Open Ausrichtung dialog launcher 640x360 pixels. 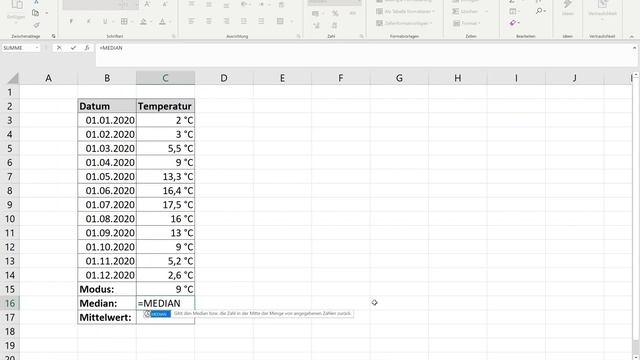(x=298, y=36)
